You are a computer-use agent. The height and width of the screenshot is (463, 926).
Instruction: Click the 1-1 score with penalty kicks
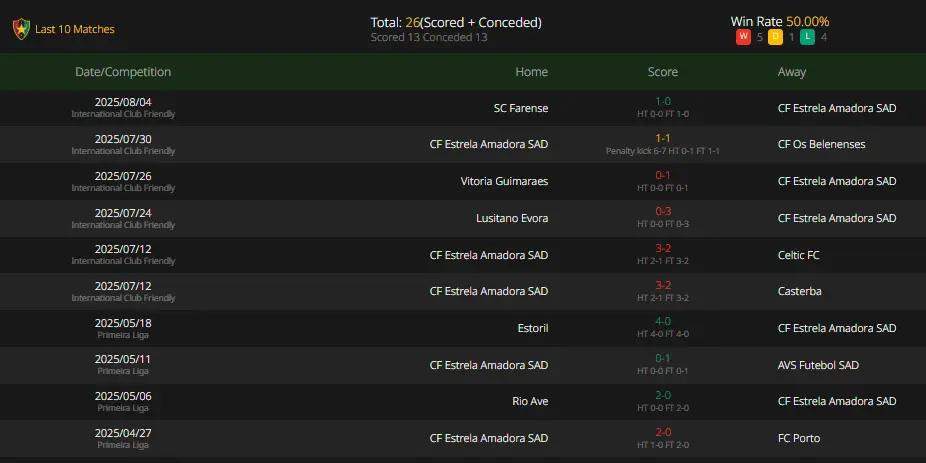pyautogui.click(x=663, y=138)
